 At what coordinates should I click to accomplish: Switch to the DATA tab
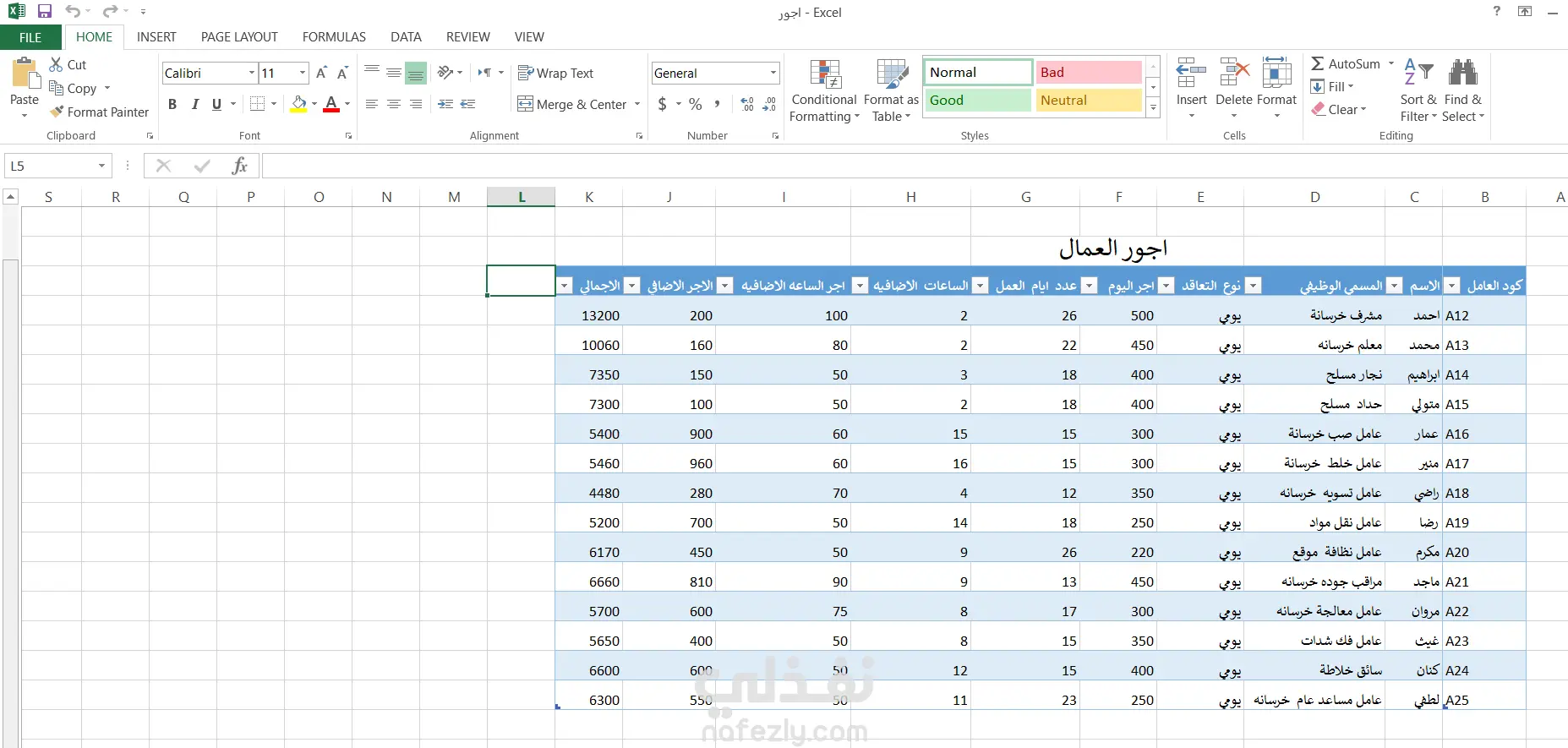(x=406, y=37)
